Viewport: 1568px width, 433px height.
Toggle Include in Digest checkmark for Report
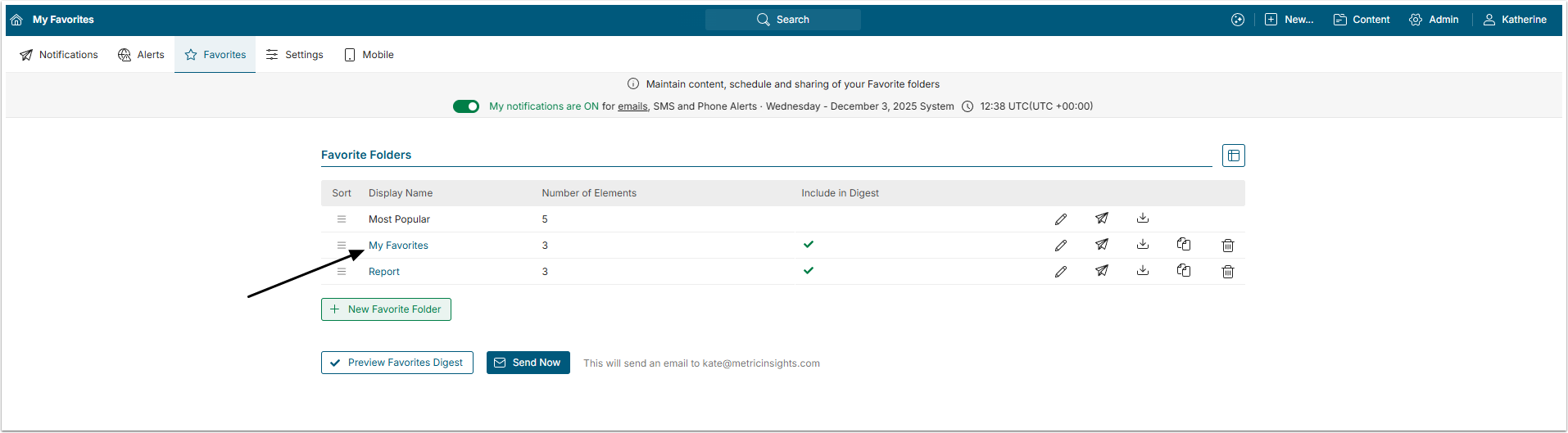pyautogui.click(x=809, y=271)
